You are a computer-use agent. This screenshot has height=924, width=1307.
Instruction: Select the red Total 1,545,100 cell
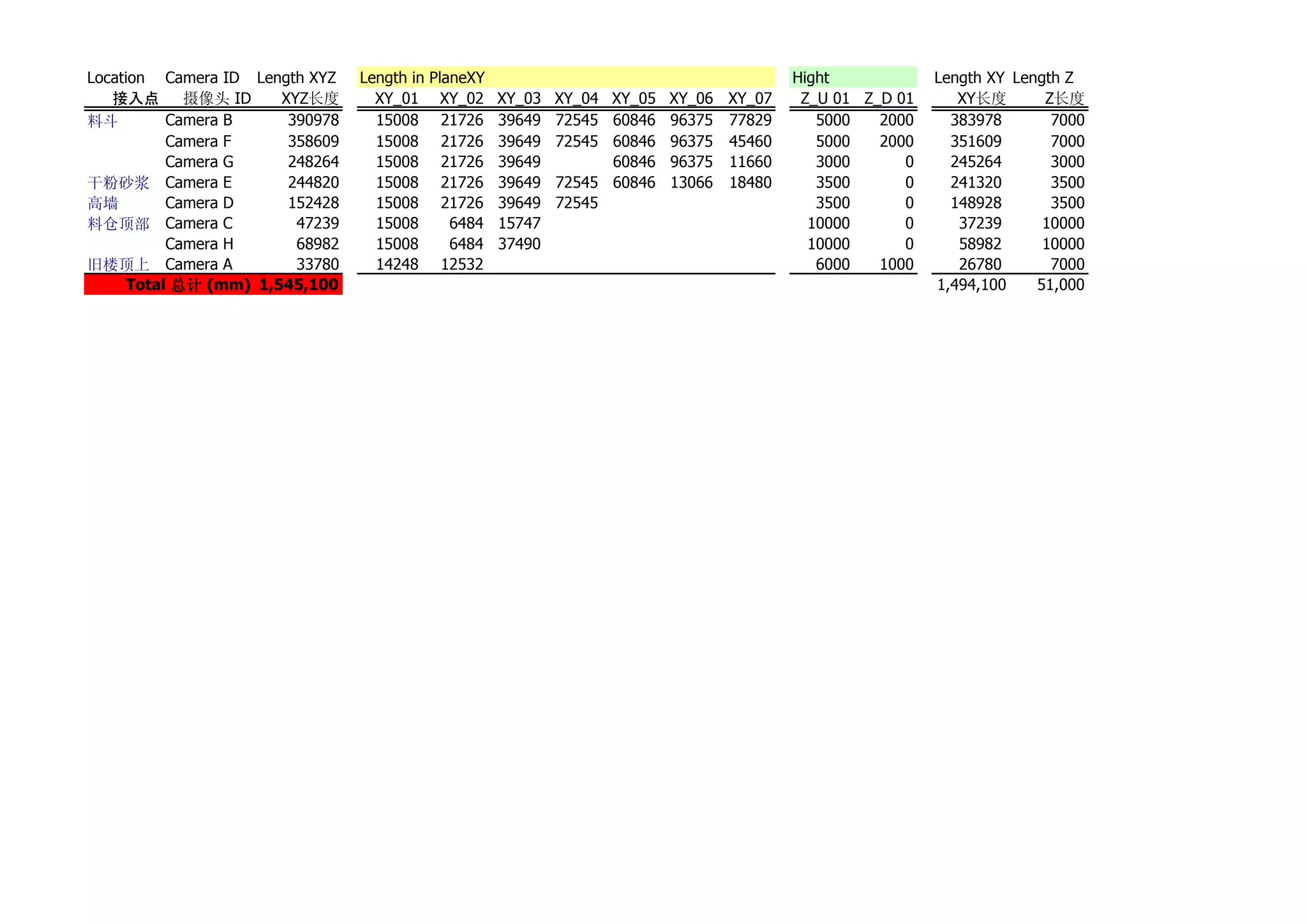pyautogui.click(x=297, y=285)
